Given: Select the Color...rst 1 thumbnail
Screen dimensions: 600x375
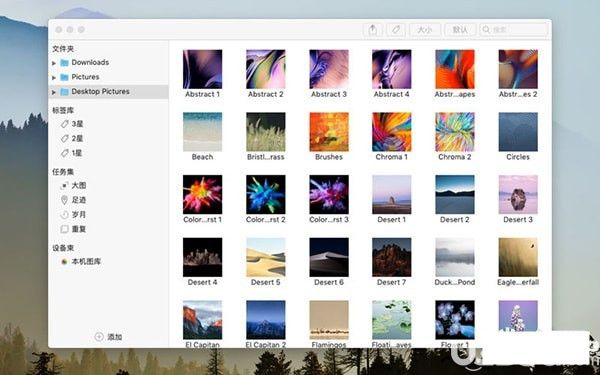Looking at the screenshot, I should click(x=202, y=195).
